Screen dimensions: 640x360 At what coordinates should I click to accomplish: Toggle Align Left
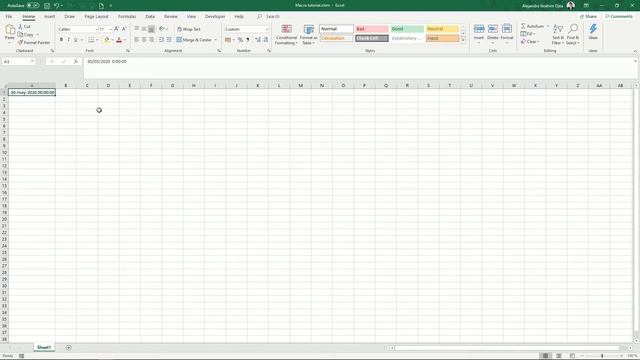click(137, 40)
